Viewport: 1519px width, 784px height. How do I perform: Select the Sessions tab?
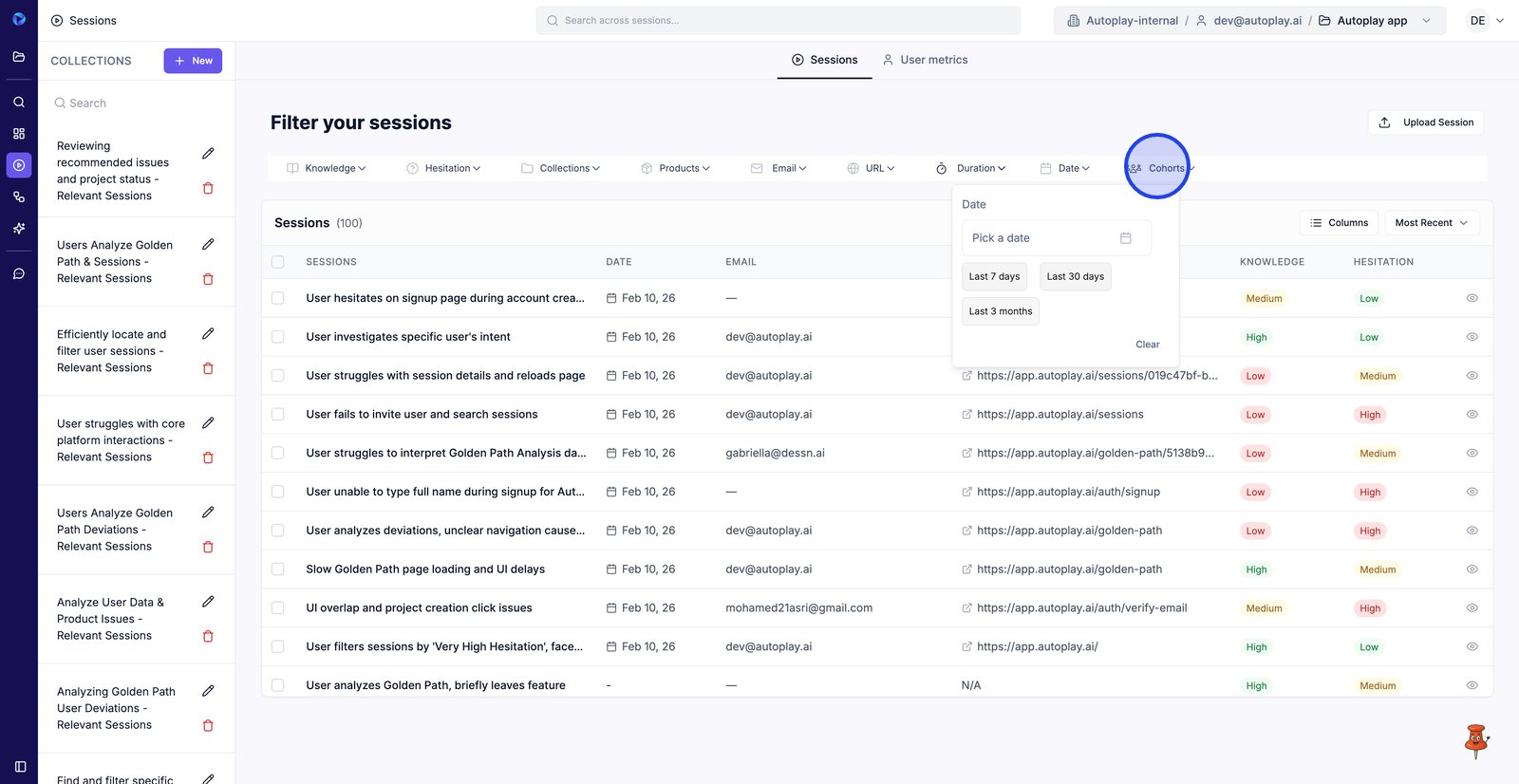coord(824,60)
